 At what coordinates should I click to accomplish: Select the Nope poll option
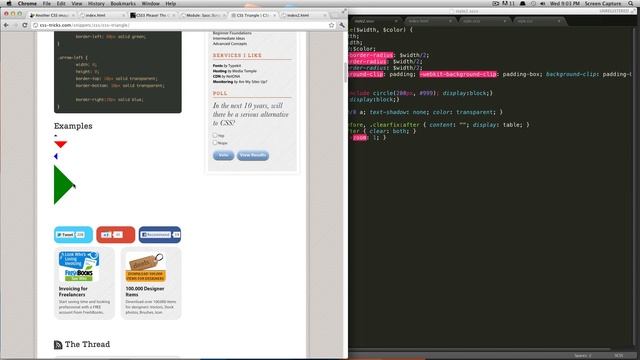click(215, 143)
